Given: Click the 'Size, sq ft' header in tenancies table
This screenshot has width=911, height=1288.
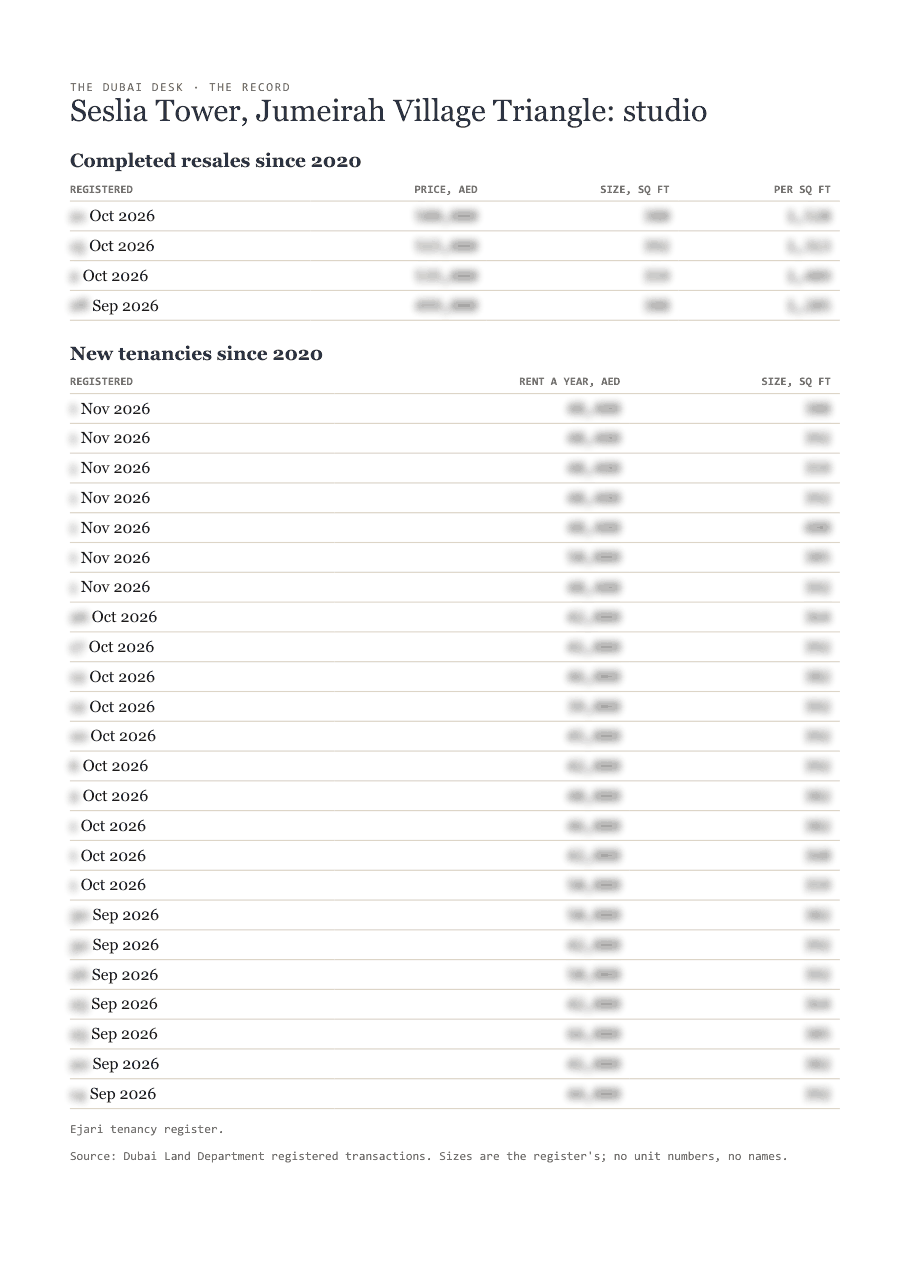Looking at the screenshot, I should point(796,381).
